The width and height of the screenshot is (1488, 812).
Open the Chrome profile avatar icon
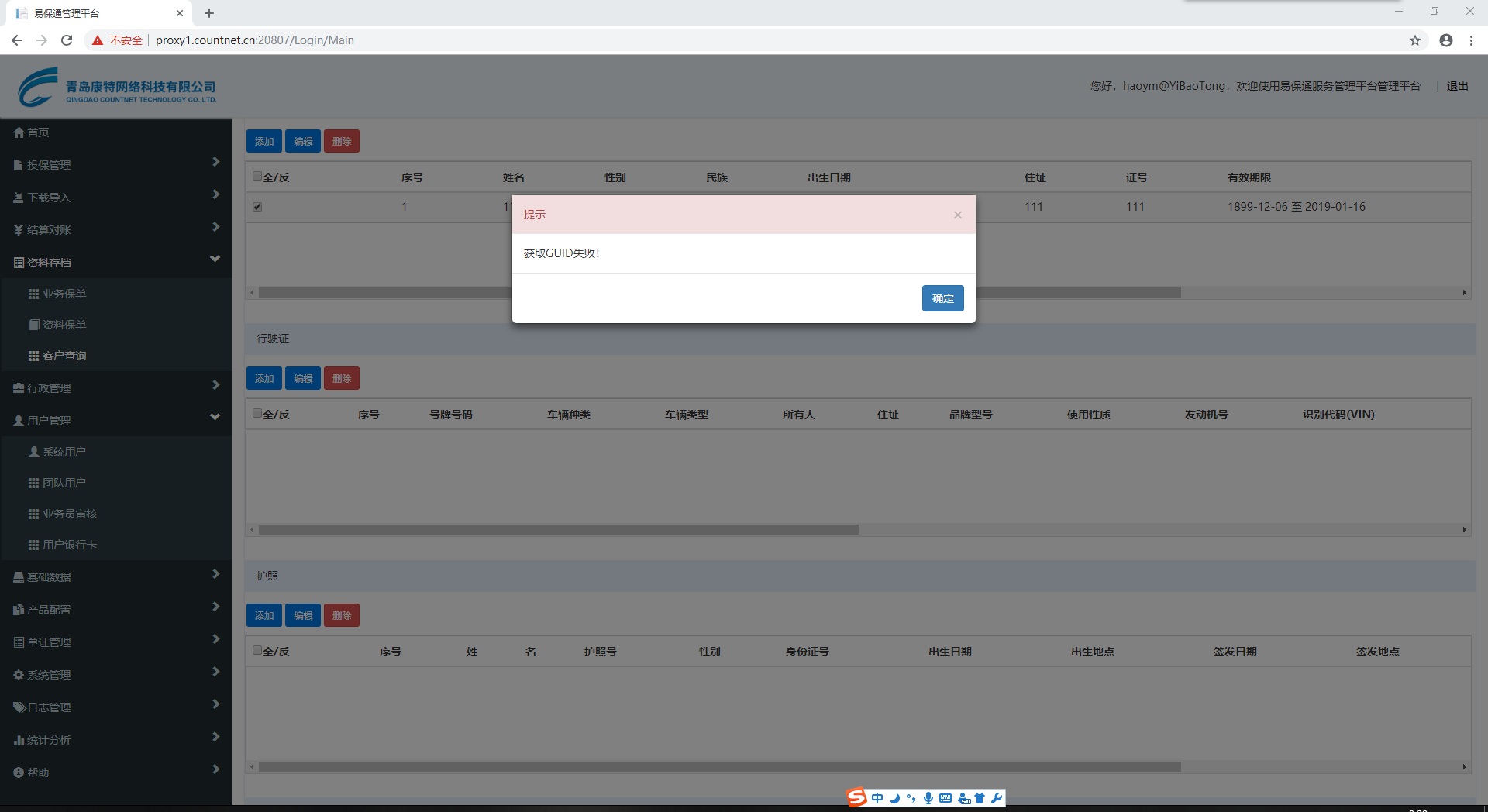1446,40
